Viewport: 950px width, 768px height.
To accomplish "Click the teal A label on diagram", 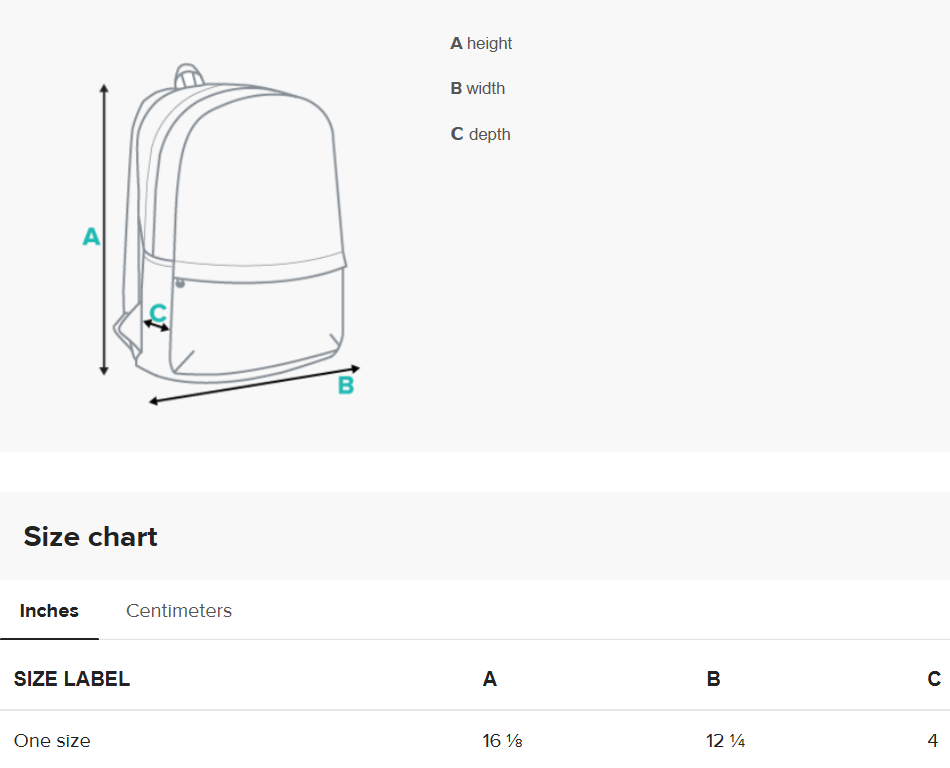I will pyautogui.click(x=91, y=237).
